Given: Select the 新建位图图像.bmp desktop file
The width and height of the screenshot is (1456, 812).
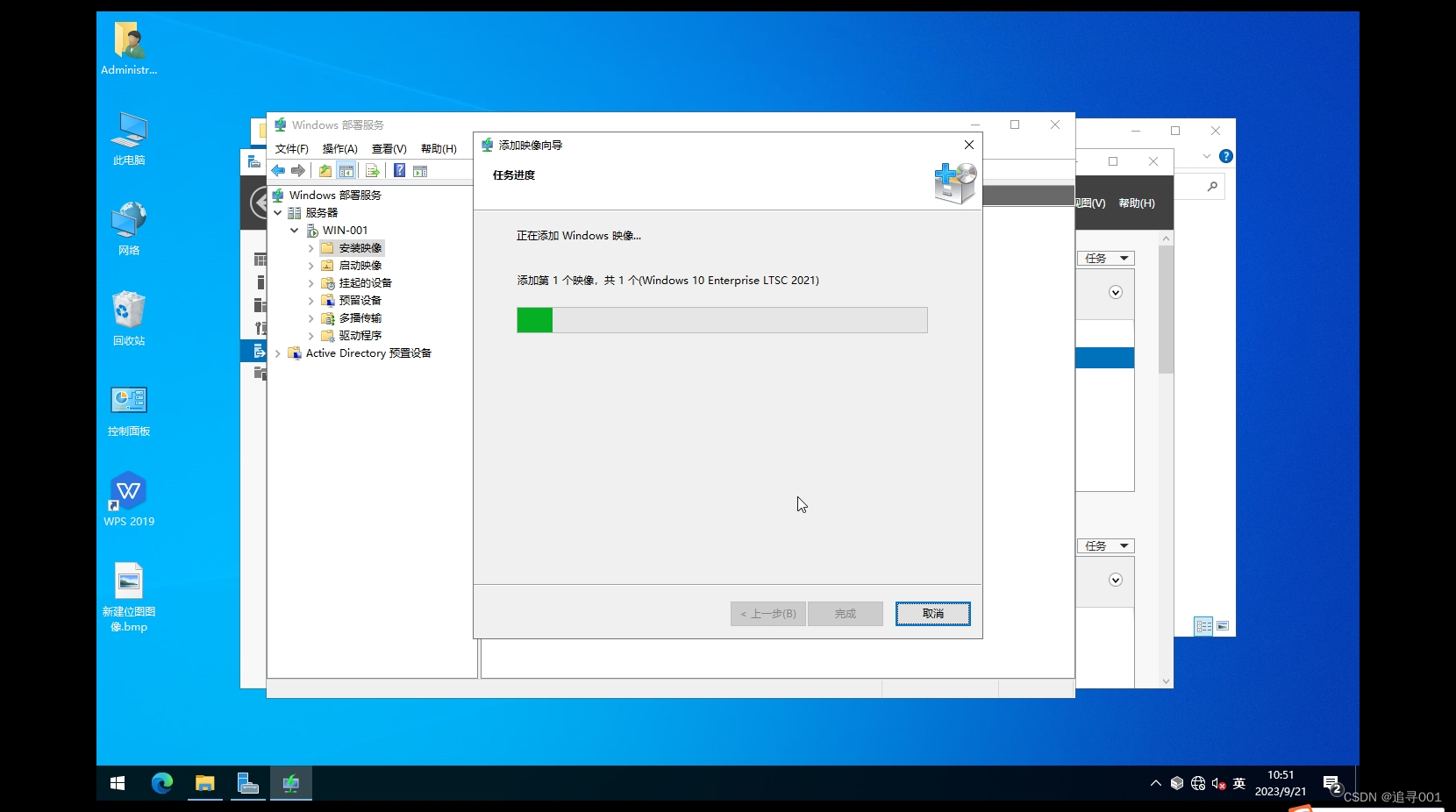Looking at the screenshot, I should 129,598.
